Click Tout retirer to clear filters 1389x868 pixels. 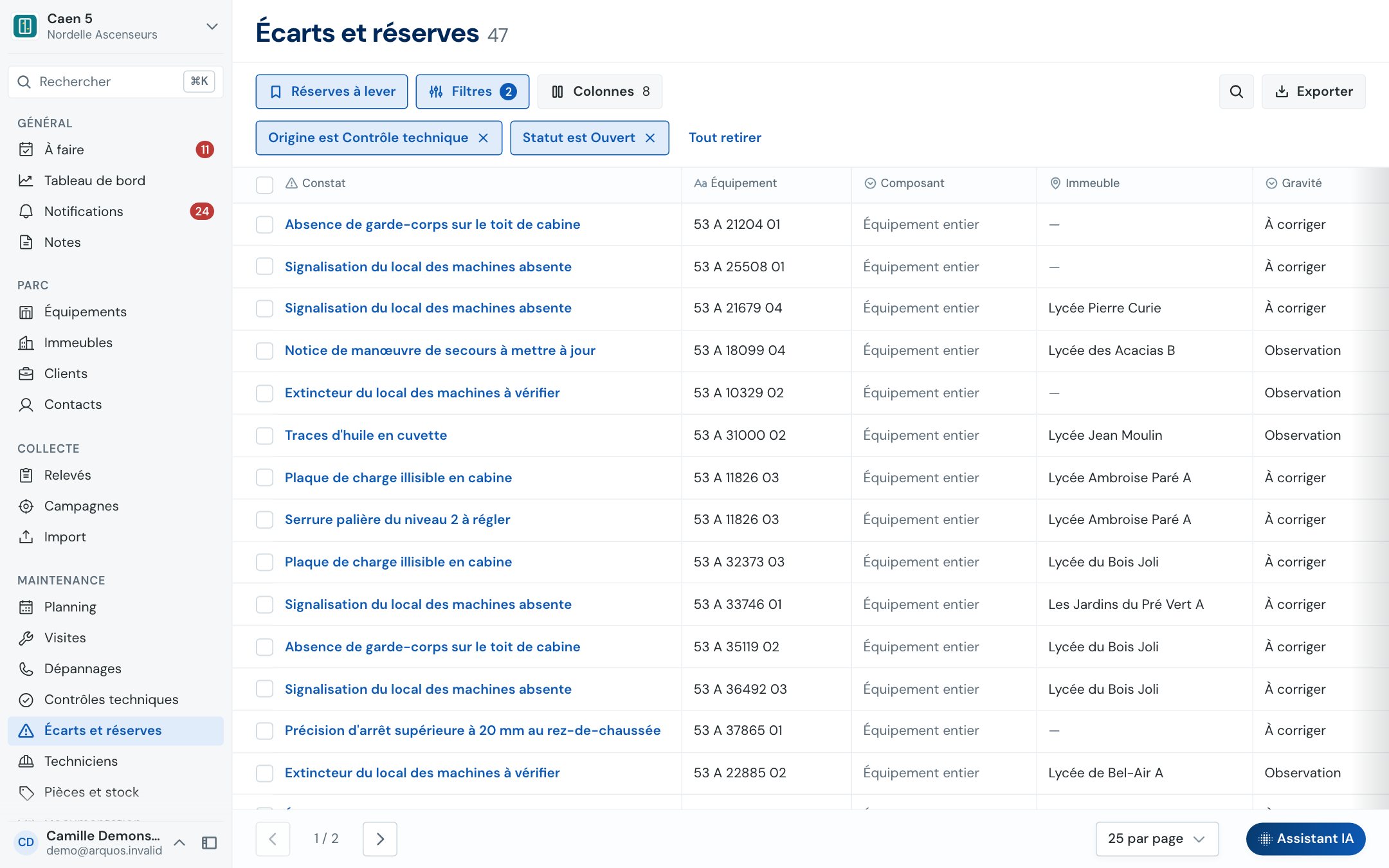pos(725,138)
